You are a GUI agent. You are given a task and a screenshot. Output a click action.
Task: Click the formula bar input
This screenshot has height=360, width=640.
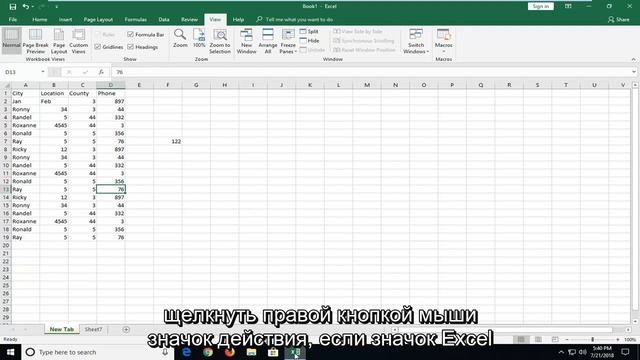click(x=371, y=72)
